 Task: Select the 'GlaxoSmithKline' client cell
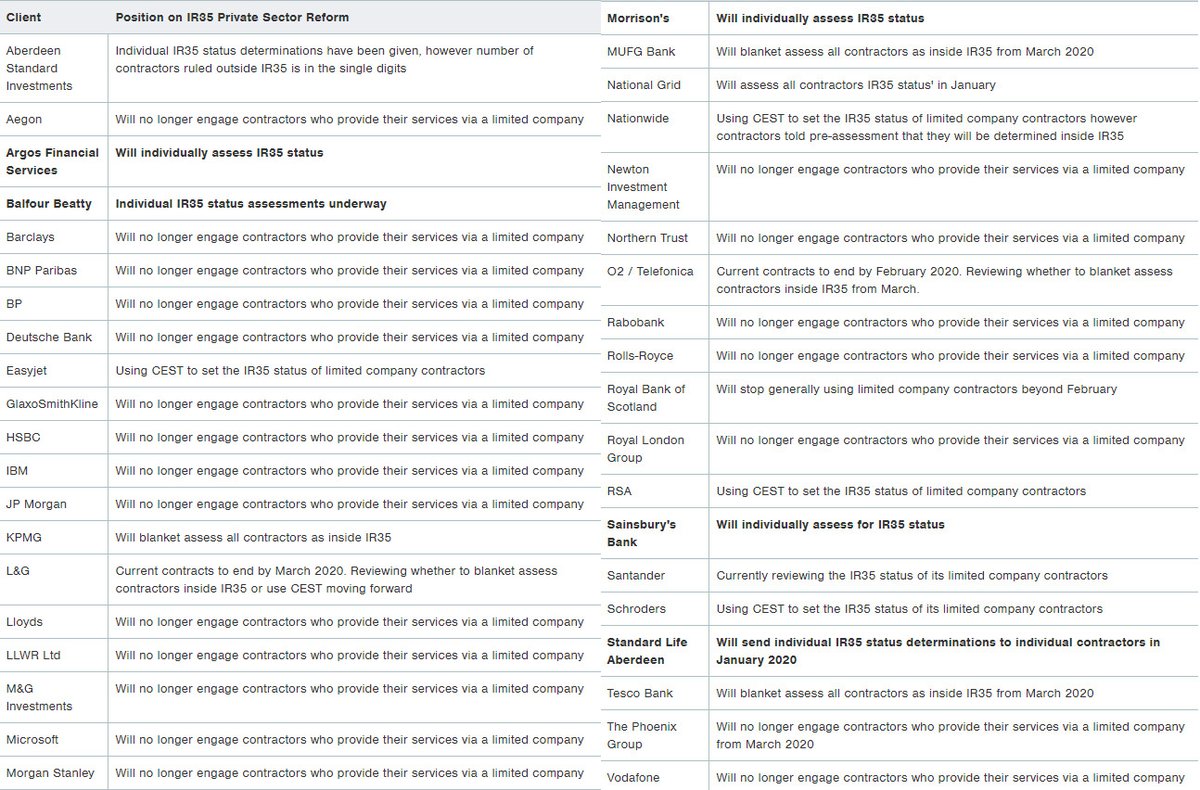tap(52, 404)
